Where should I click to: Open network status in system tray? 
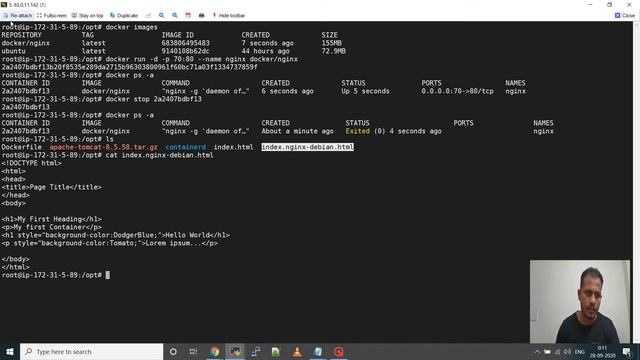point(557,352)
